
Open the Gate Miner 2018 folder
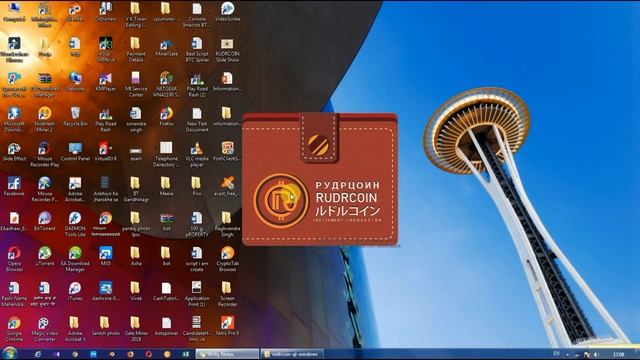pos(136,329)
